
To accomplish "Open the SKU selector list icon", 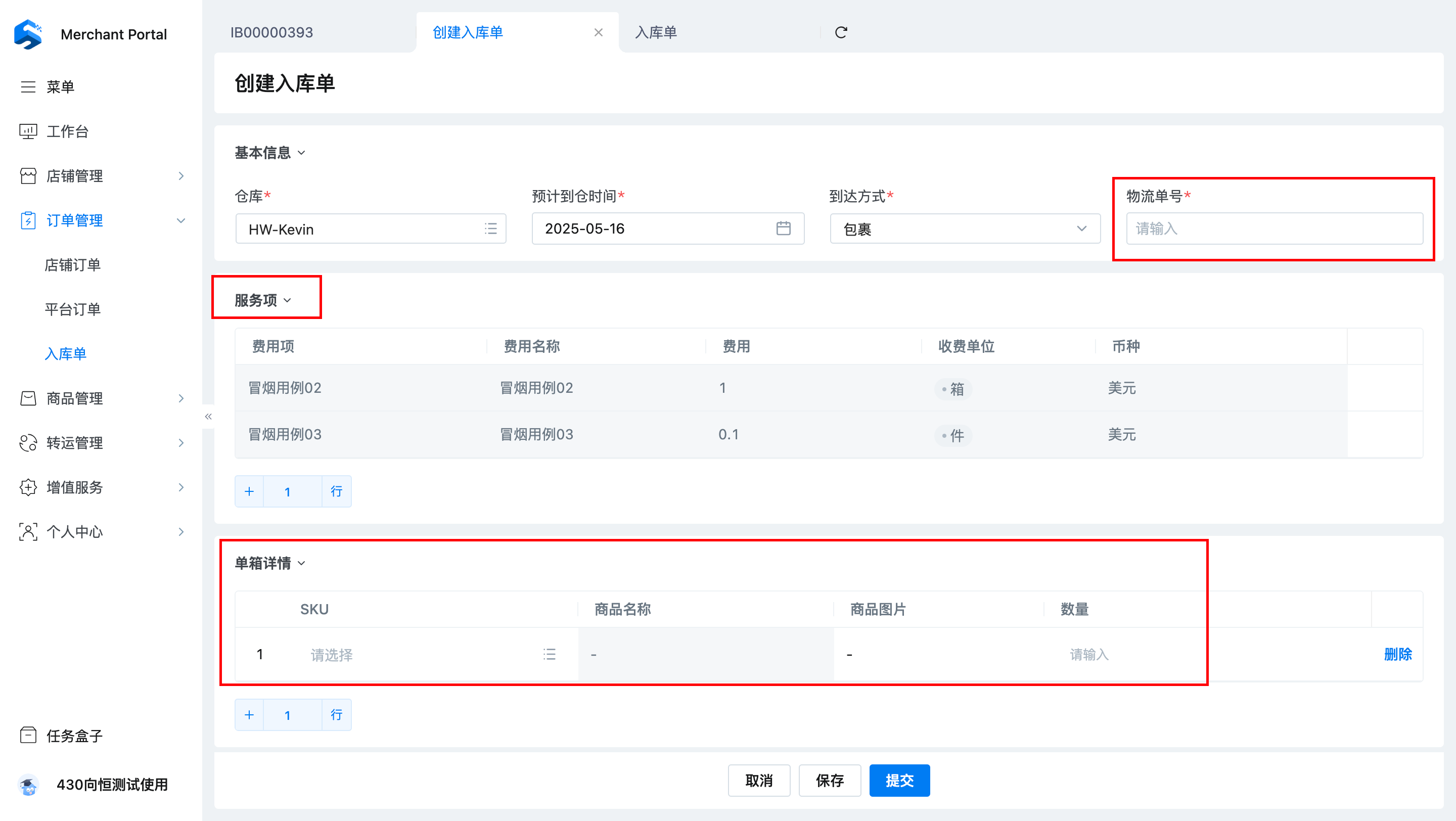I will click(x=549, y=654).
